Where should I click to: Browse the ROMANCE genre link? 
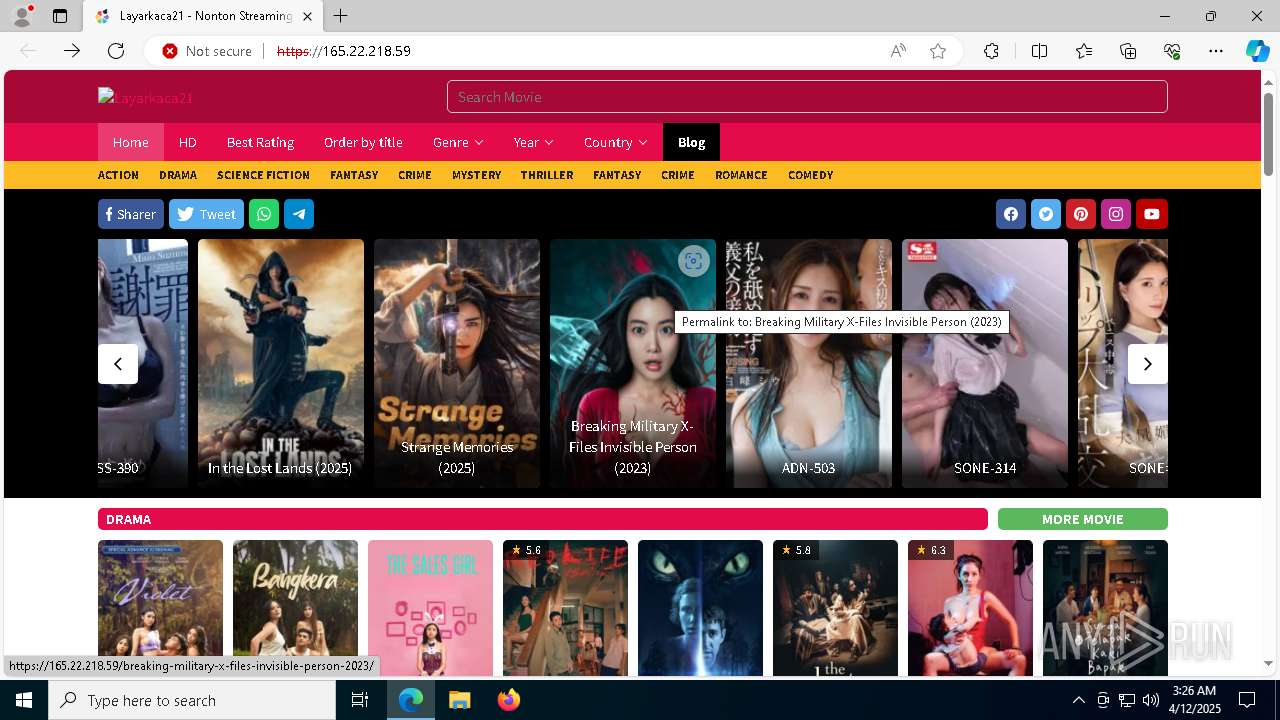741,175
